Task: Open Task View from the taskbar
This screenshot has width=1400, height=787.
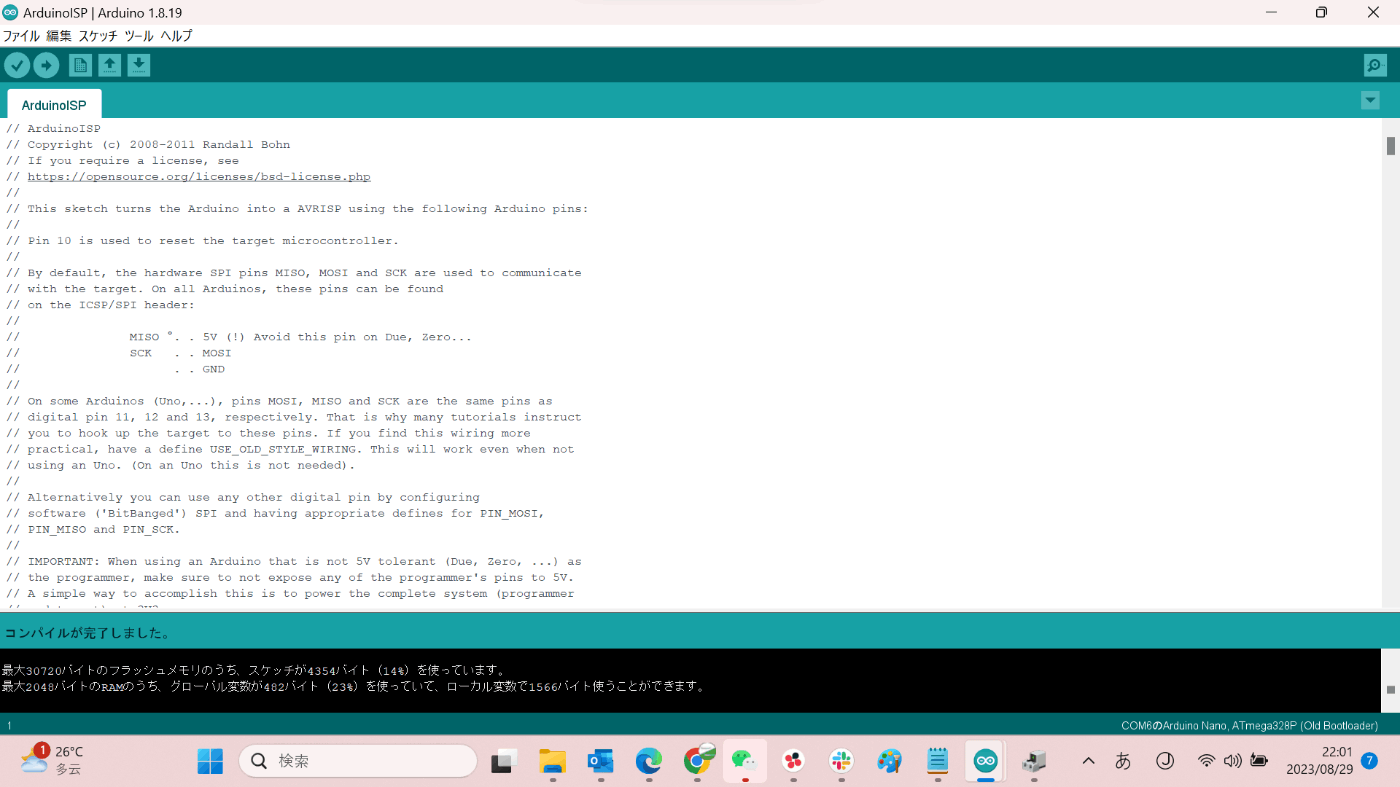Action: (x=503, y=761)
